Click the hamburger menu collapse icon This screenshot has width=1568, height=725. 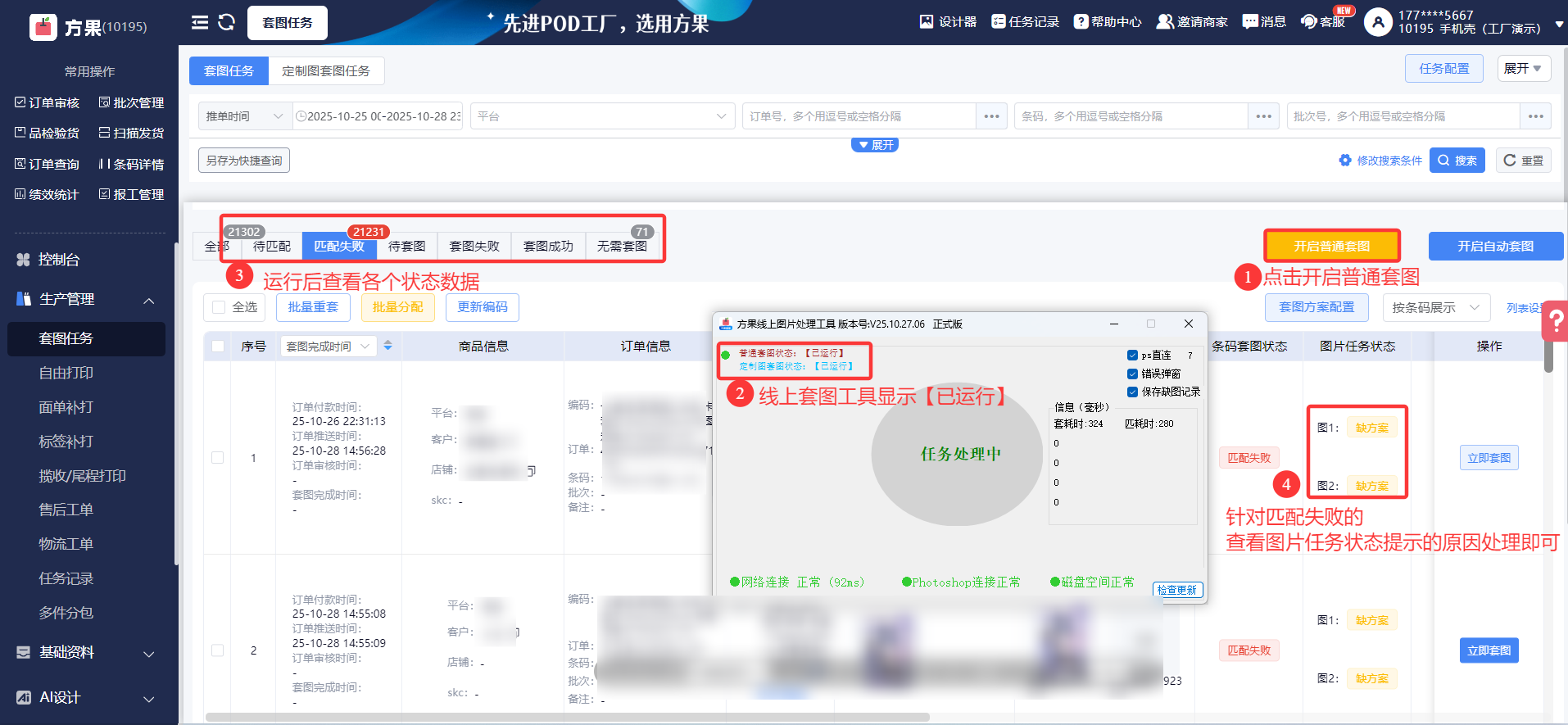(200, 22)
